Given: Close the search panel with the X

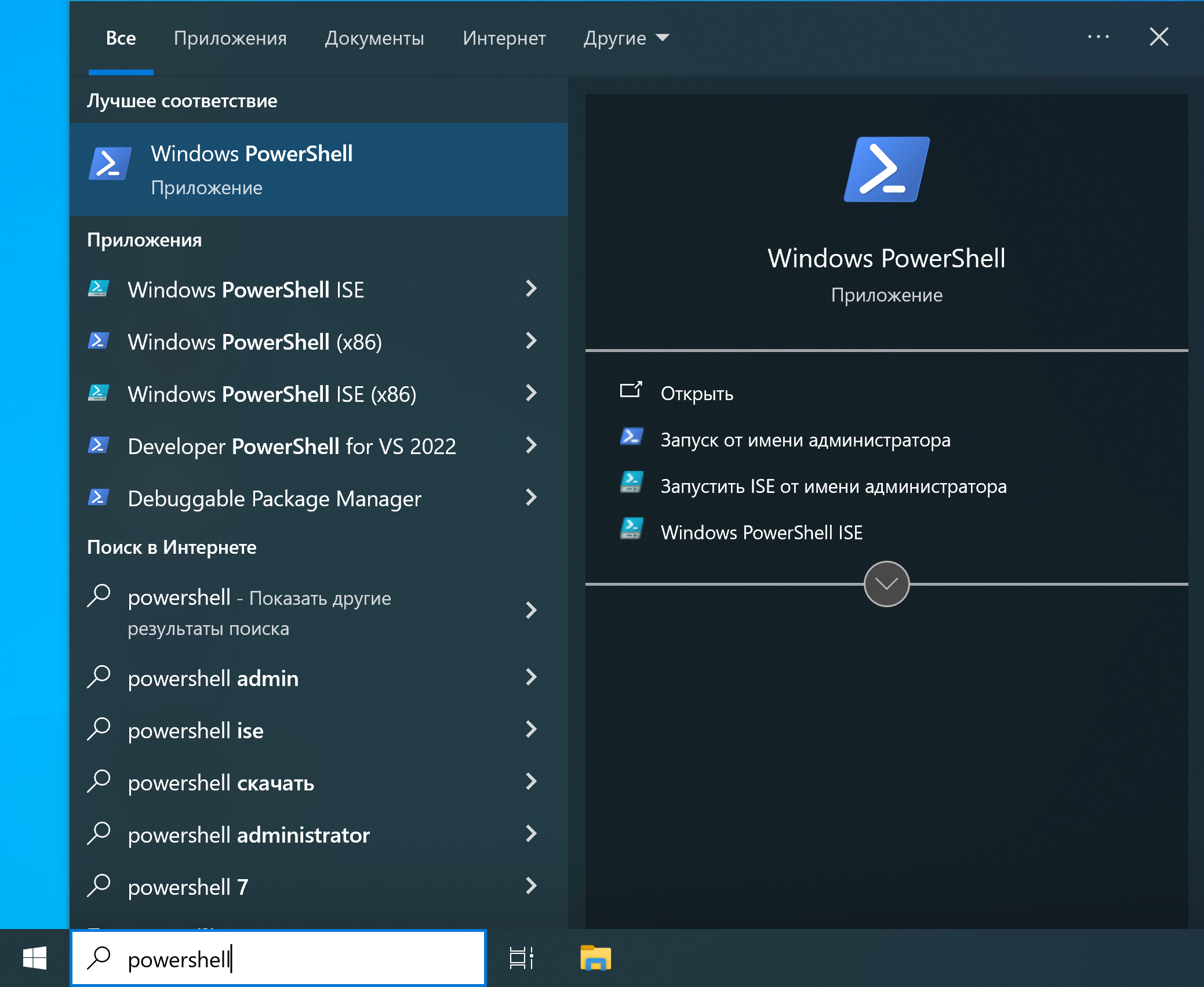Looking at the screenshot, I should tap(1159, 37).
